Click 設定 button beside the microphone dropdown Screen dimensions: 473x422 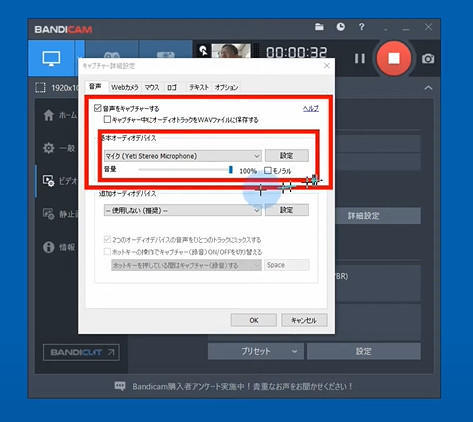click(287, 155)
